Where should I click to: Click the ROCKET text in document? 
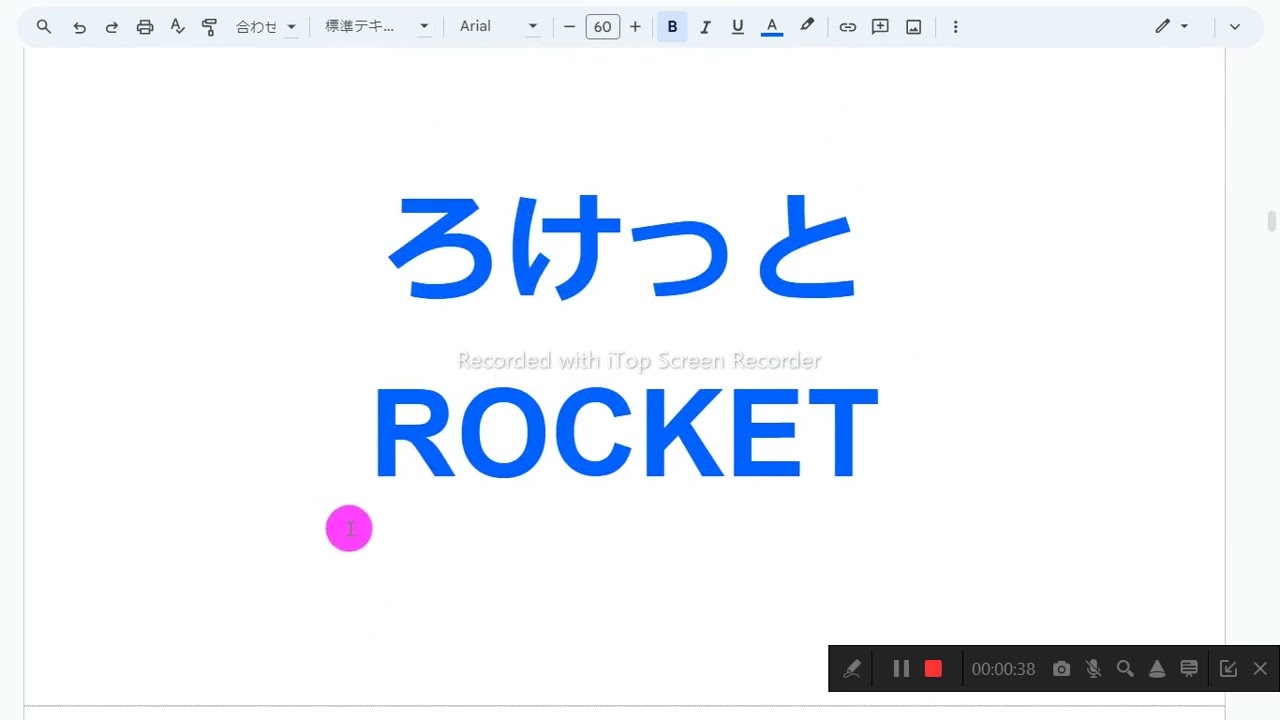click(x=625, y=435)
